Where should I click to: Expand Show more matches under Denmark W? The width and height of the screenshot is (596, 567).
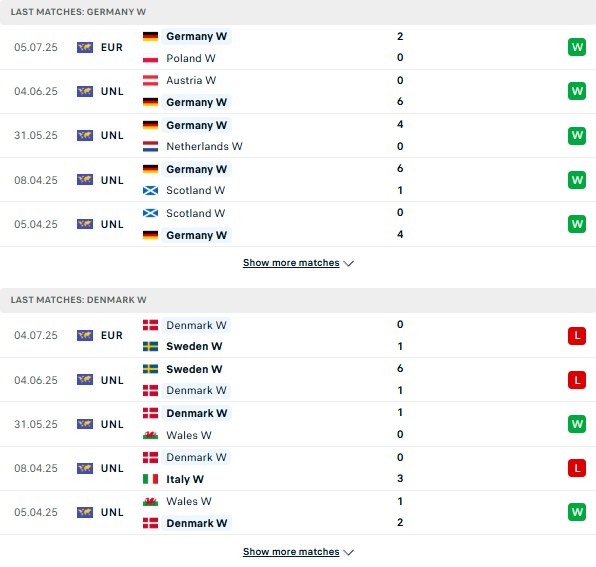(x=291, y=551)
